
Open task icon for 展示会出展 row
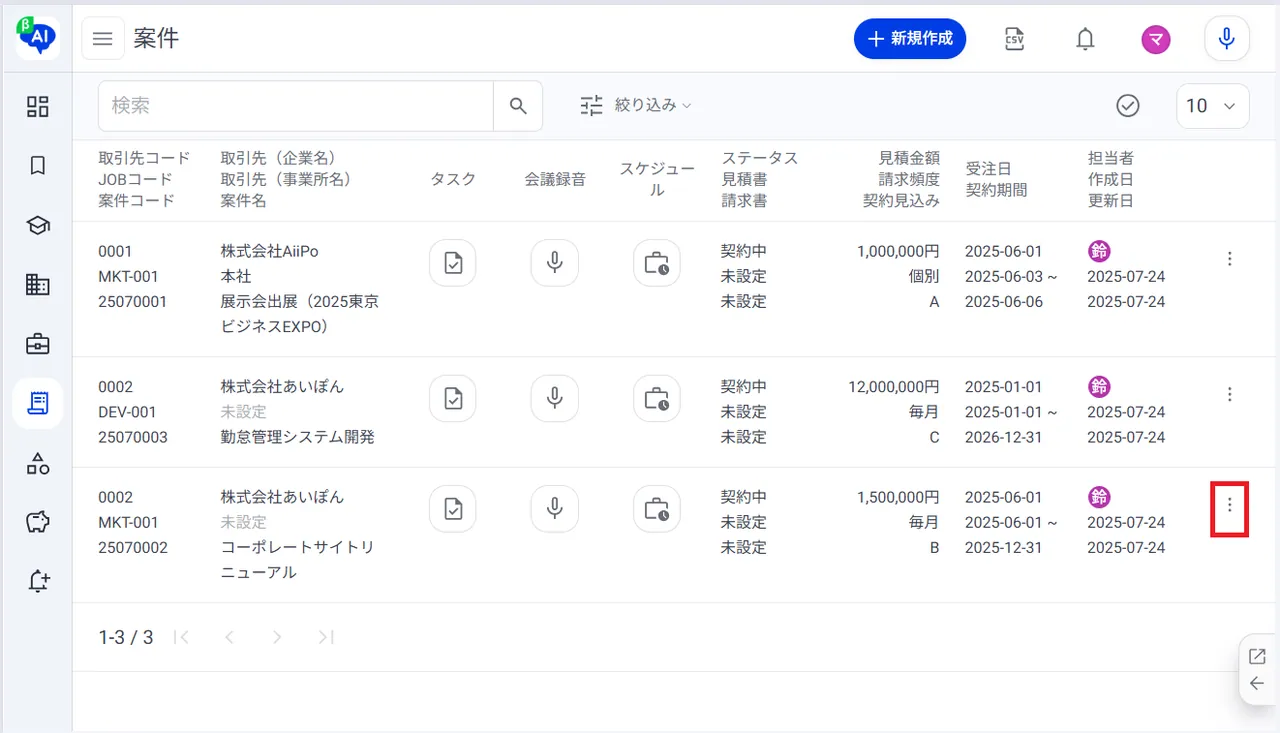click(x=453, y=263)
